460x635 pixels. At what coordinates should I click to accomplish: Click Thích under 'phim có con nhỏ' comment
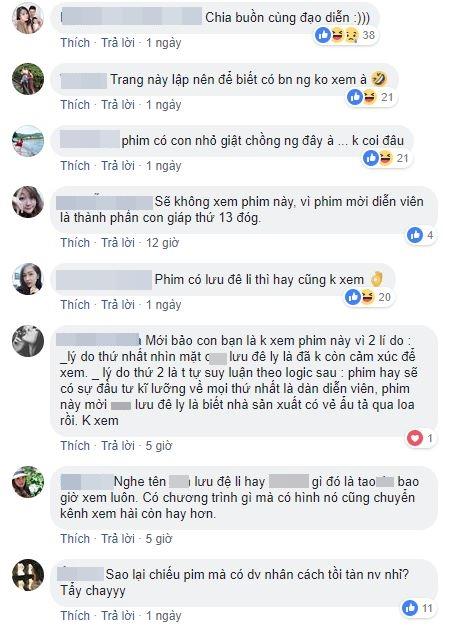click(x=75, y=166)
